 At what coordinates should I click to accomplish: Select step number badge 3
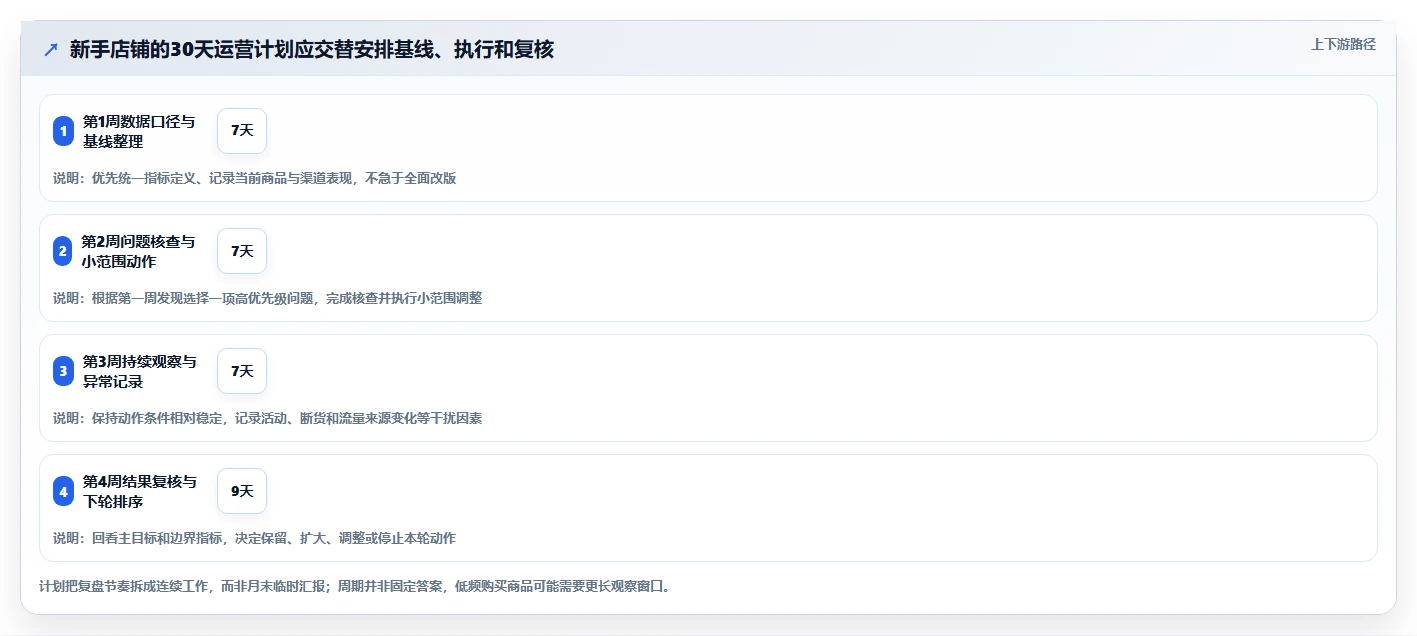63,371
